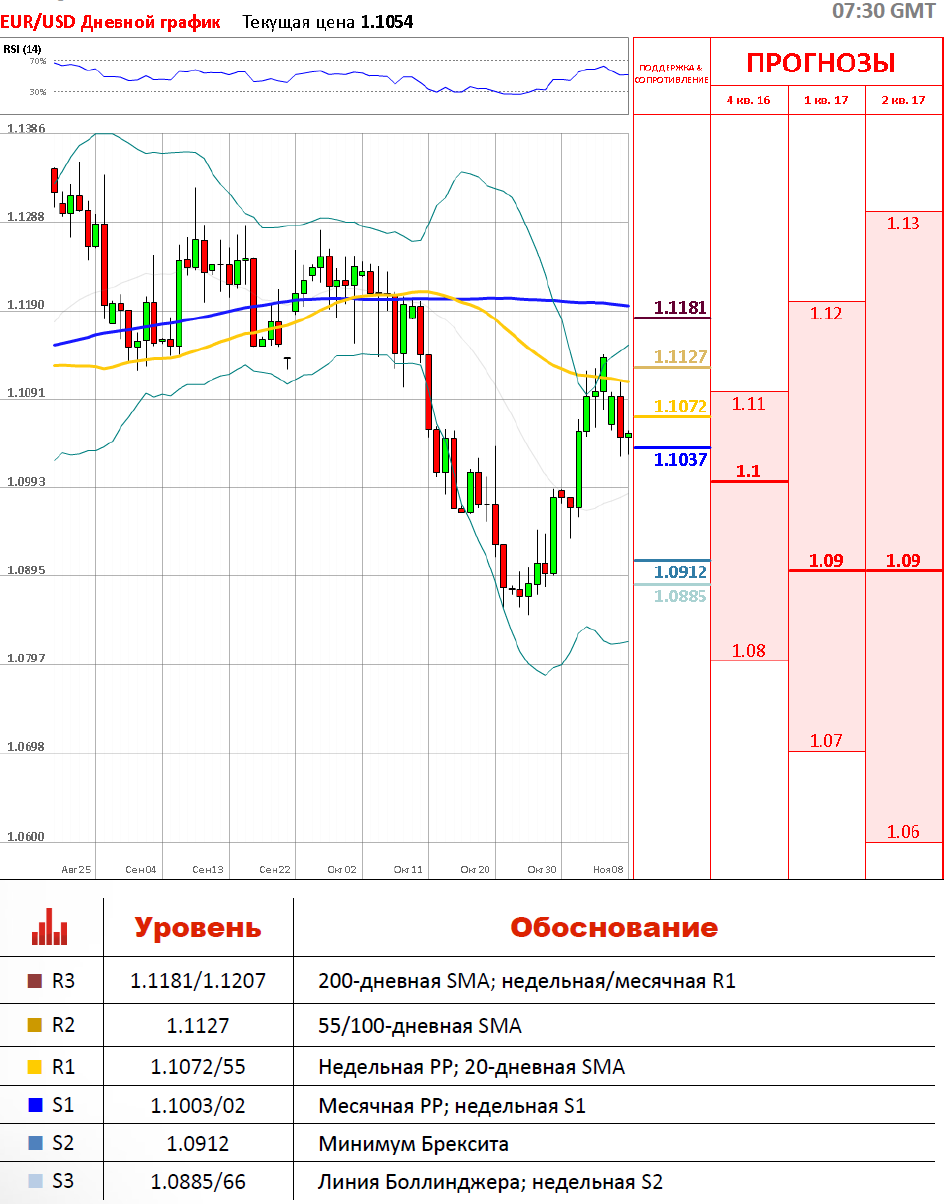Select the 2 кв. 17 forecast column header

tap(903, 101)
